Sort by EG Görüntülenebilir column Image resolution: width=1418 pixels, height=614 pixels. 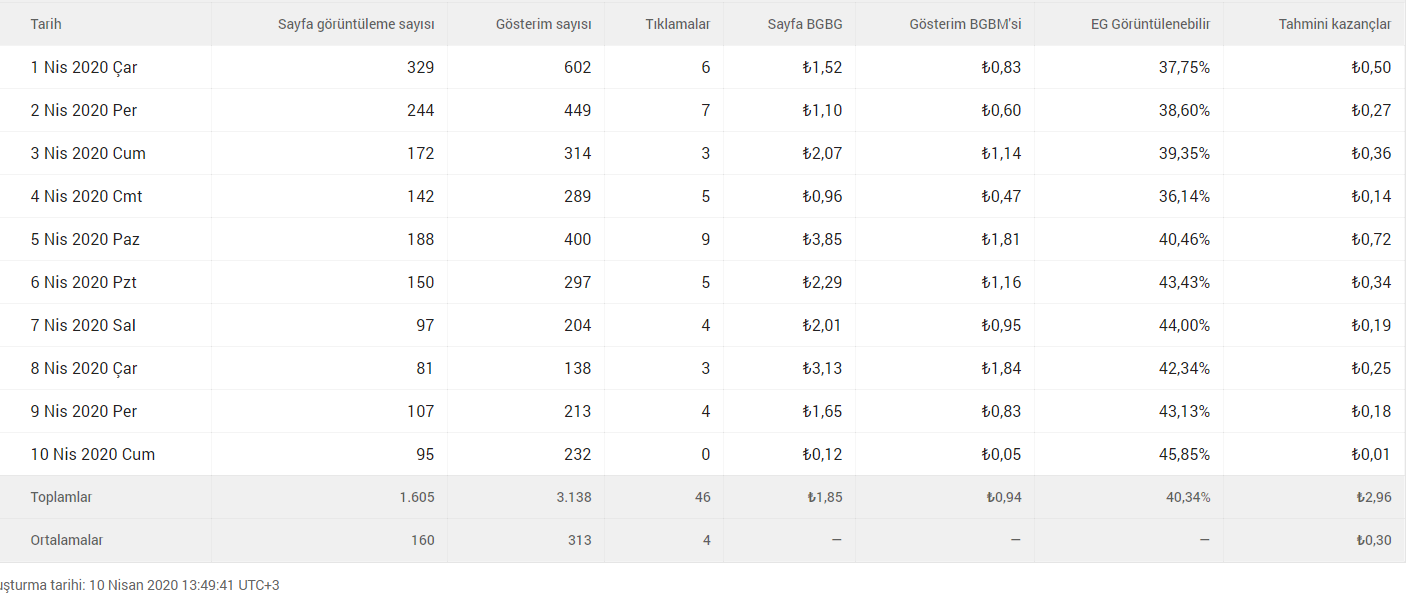[1150, 24]
